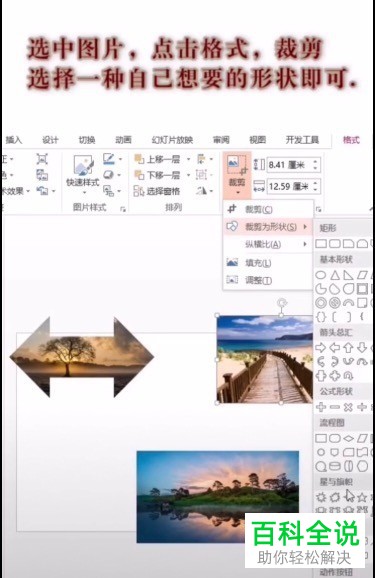This screenshot has width=375, height=578.
Task: Open the 快速样式 gallery
Action: pos(83,173)
